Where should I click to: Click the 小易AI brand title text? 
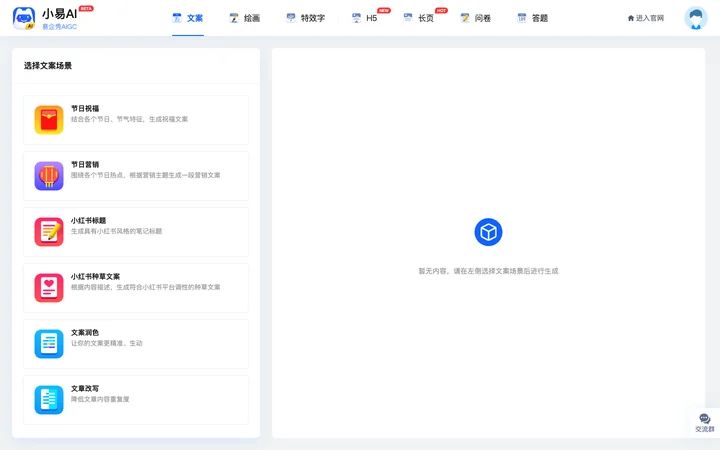point(59,14)
